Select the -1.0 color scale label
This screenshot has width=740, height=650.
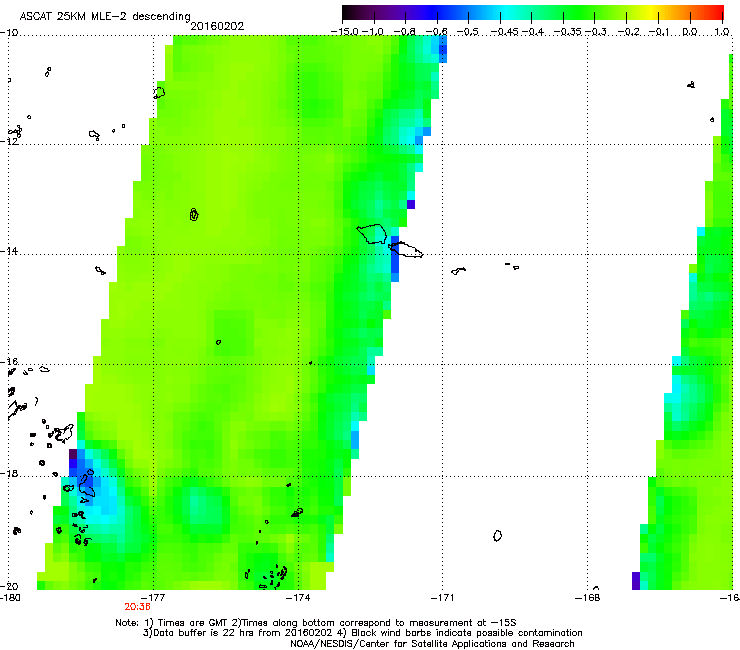(x=373, y=32)
